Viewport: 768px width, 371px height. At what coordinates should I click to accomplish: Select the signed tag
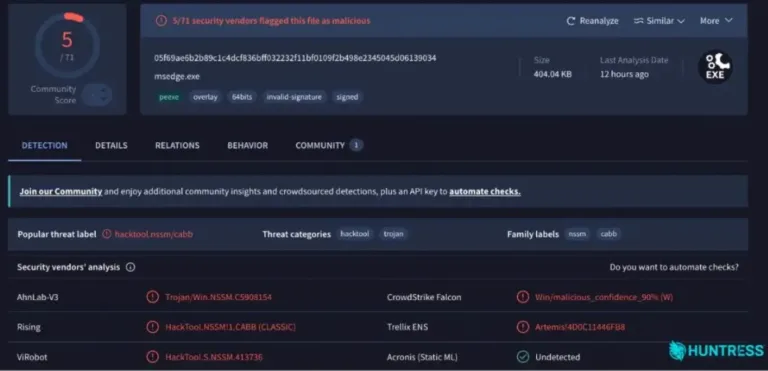click(347, 97)
